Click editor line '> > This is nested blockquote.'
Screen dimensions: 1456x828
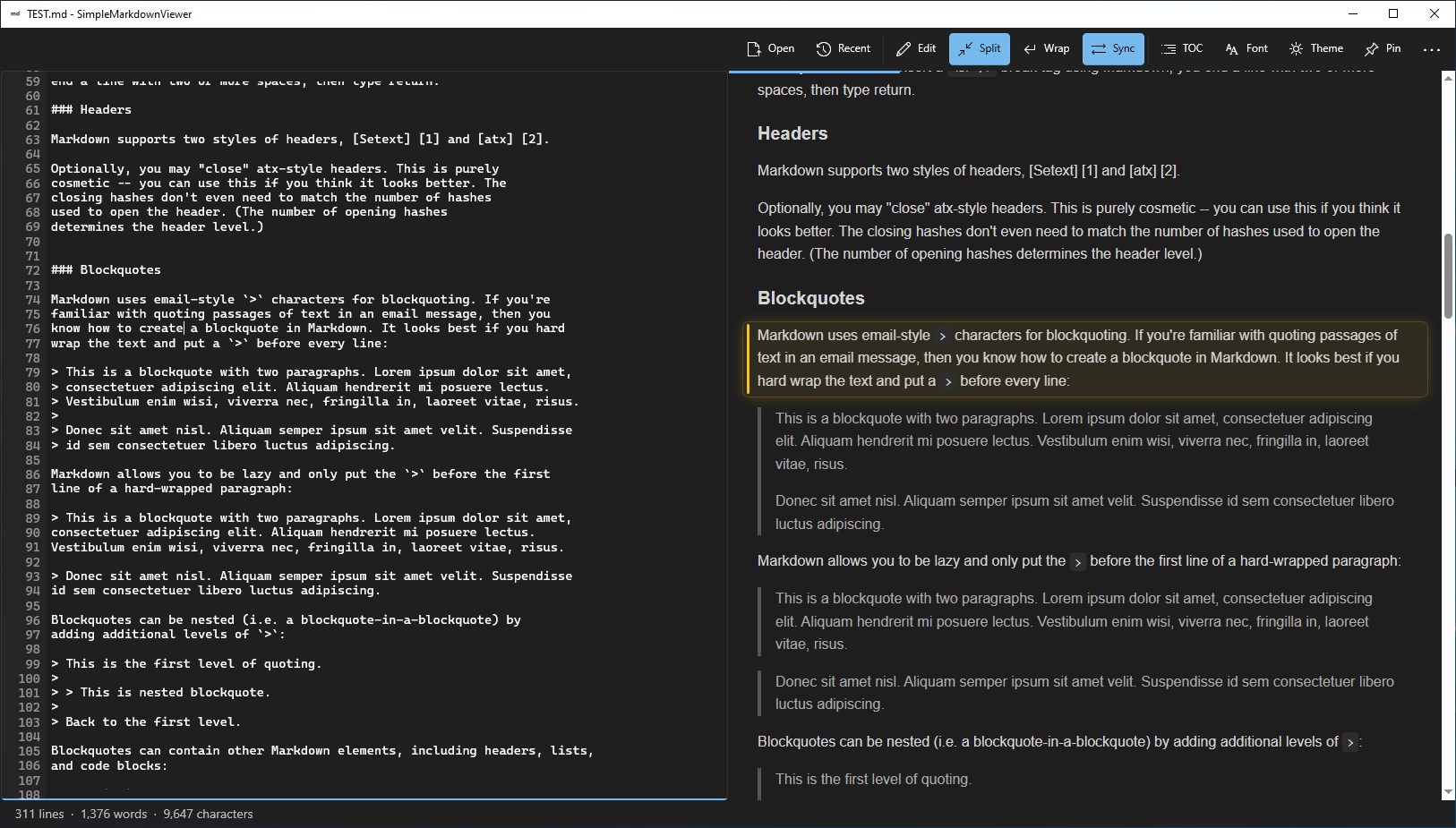(x=160, y=692)
